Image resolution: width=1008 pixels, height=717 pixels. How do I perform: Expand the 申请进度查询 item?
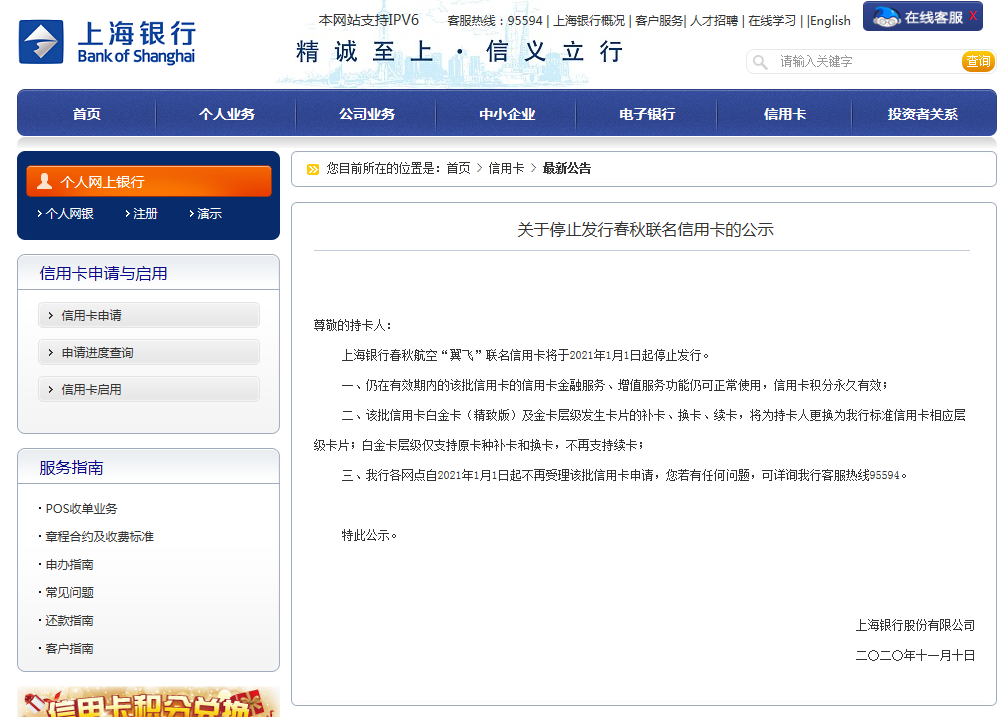(x=148, y=352)
